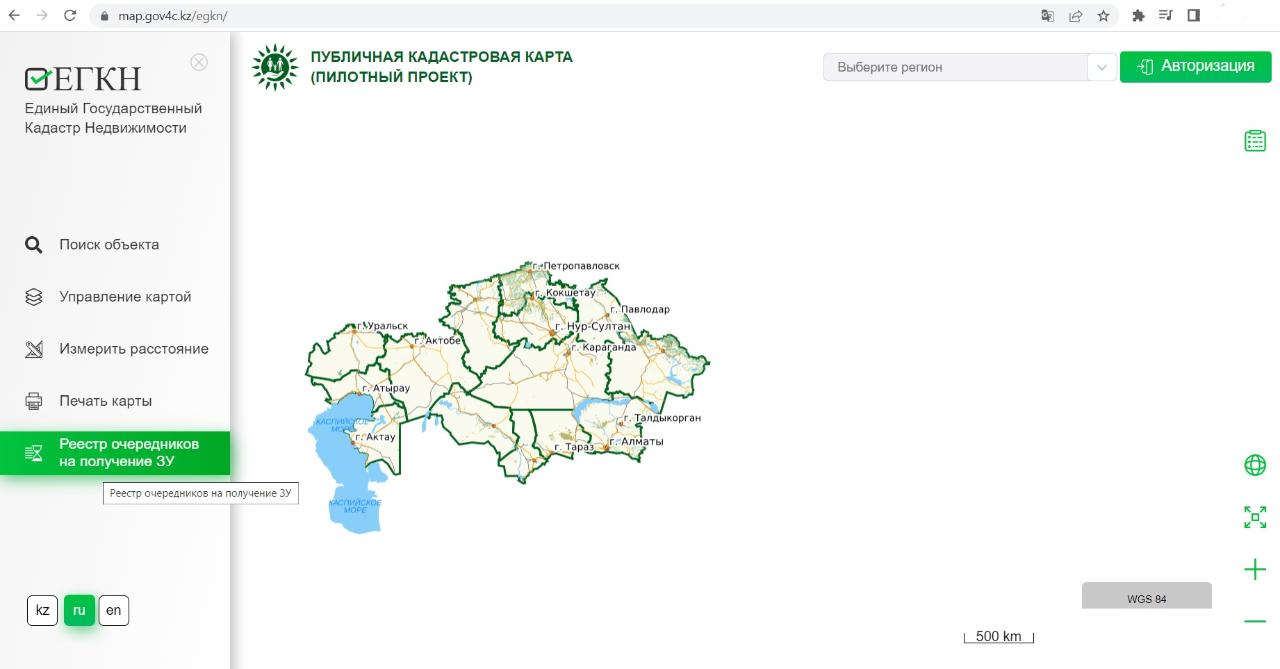Select Измерить расстояние measuring tool
This screenshot has height=669, width=1280.
click(x=133, y=349)
